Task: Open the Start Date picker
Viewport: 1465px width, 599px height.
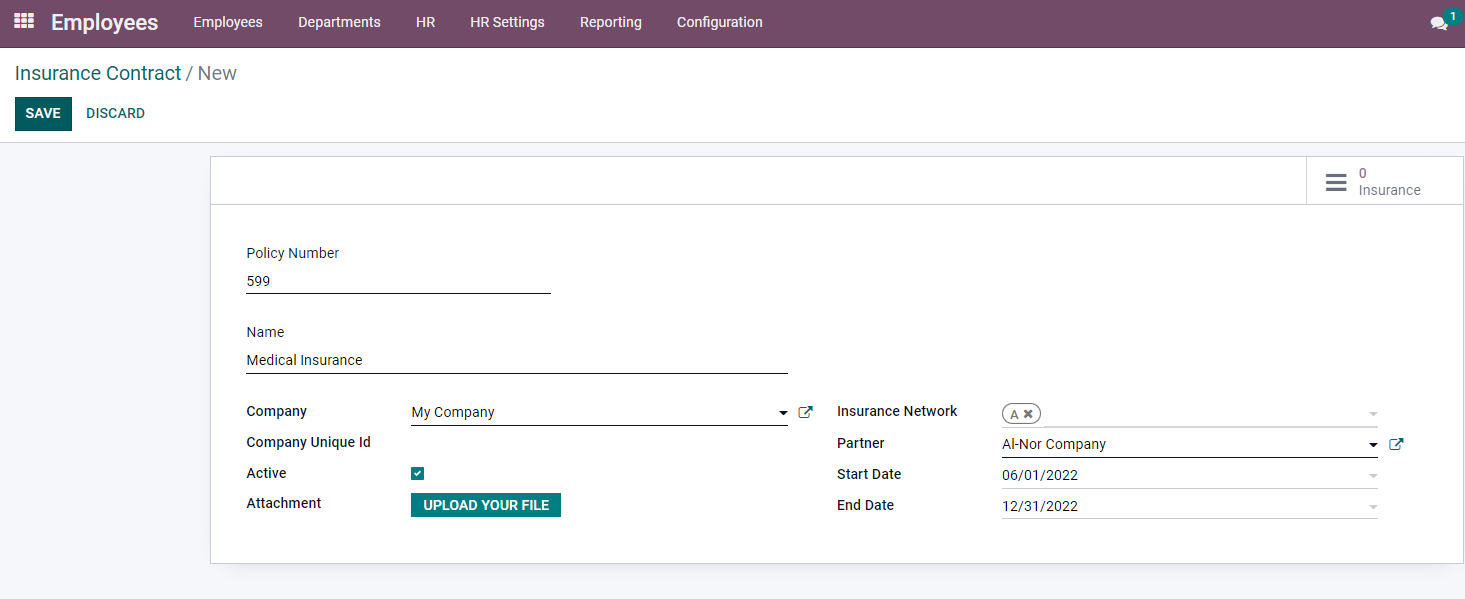Action: coord(1188,476)
